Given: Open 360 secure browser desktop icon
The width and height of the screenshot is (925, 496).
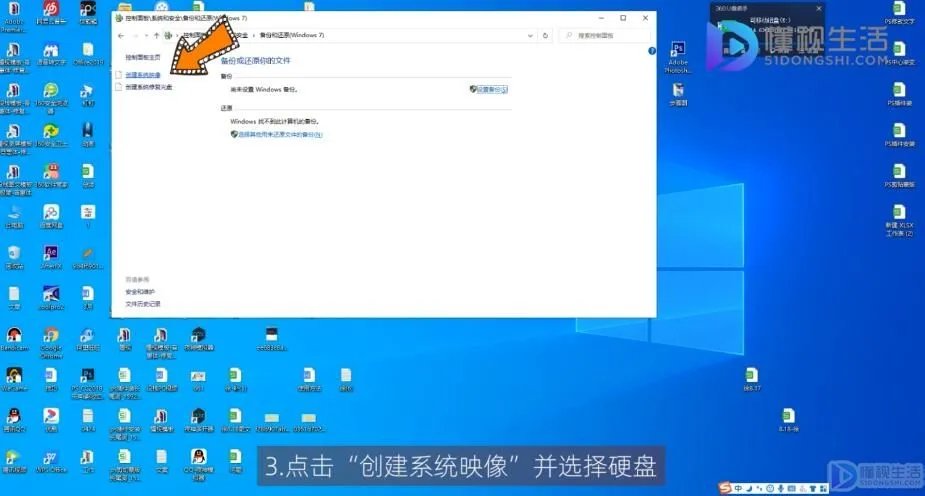Looking at the screenshot, I should (x=51, y=98).
